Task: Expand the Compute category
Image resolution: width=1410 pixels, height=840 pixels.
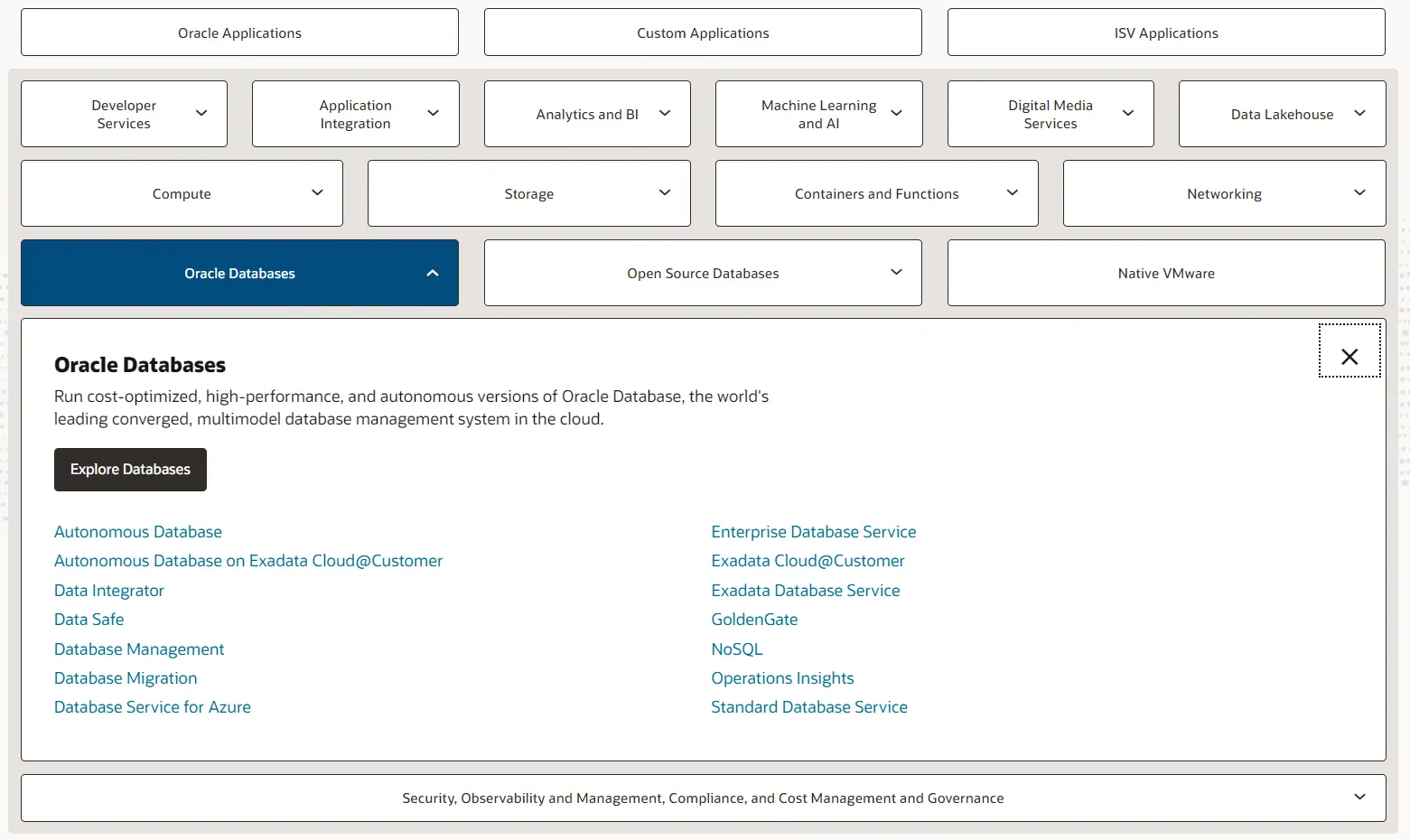Action: click(x=182, y=193)
